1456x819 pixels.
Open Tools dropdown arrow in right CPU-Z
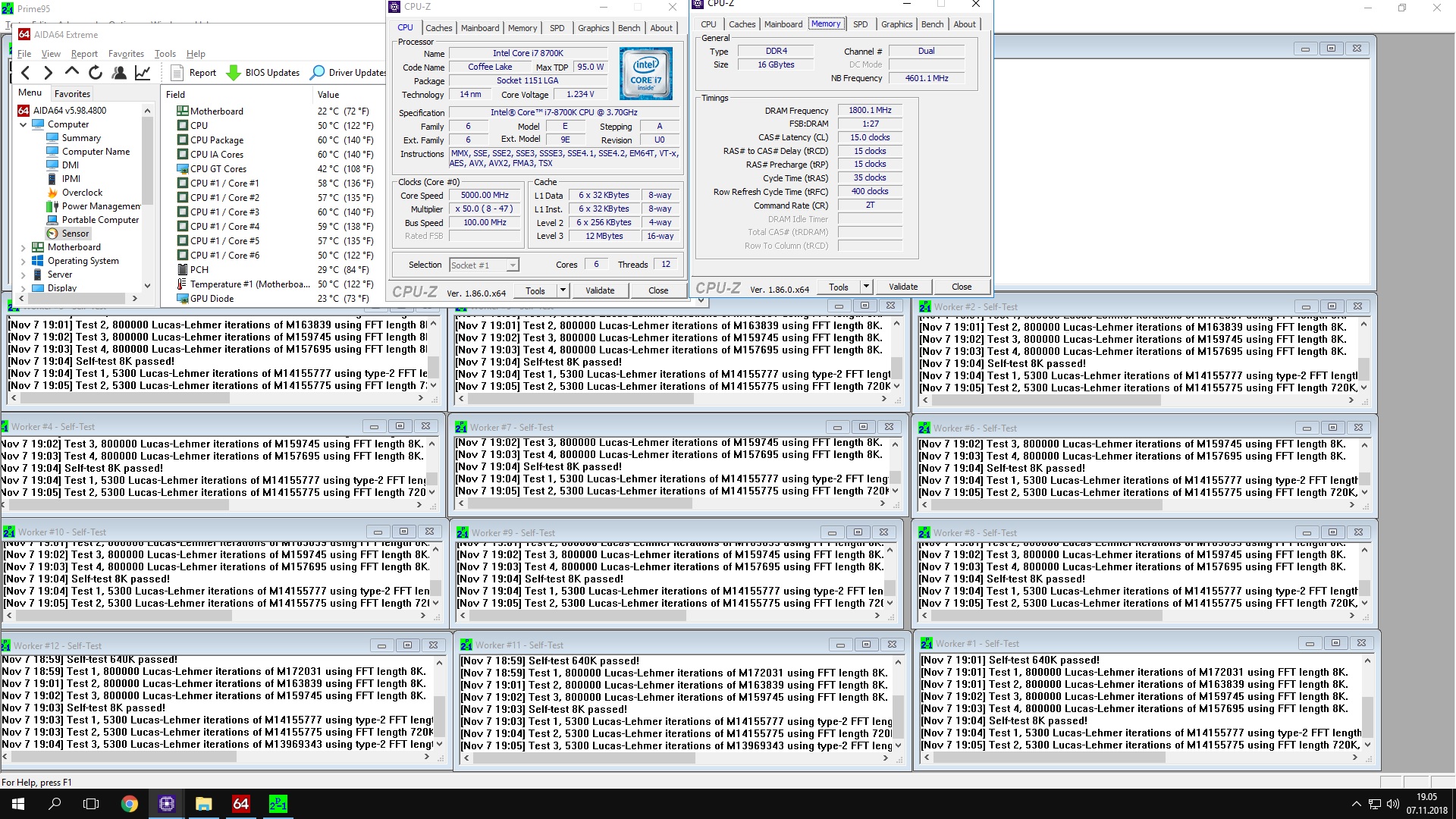(865, 287)
